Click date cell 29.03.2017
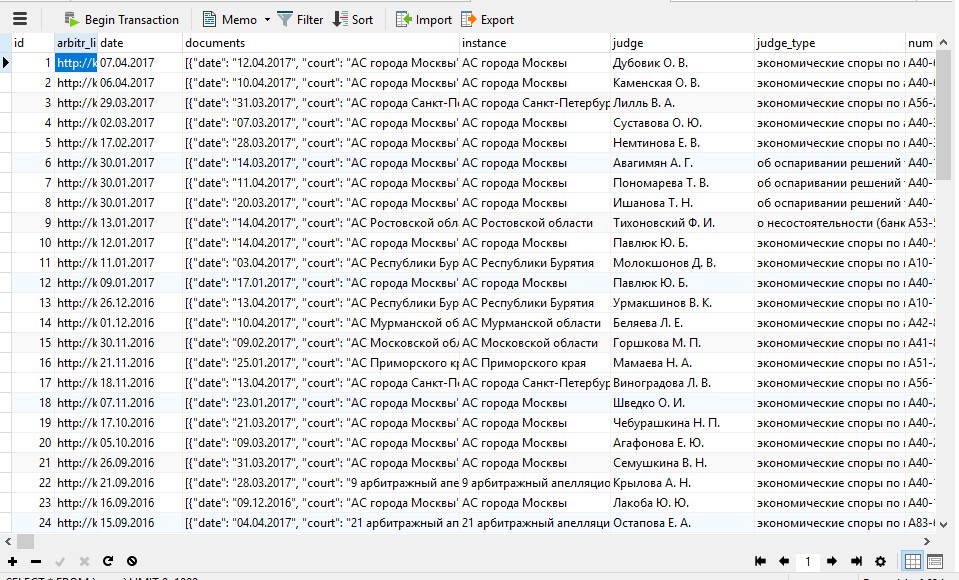Viewport: 959px width, 580px height. pos(139,103)
